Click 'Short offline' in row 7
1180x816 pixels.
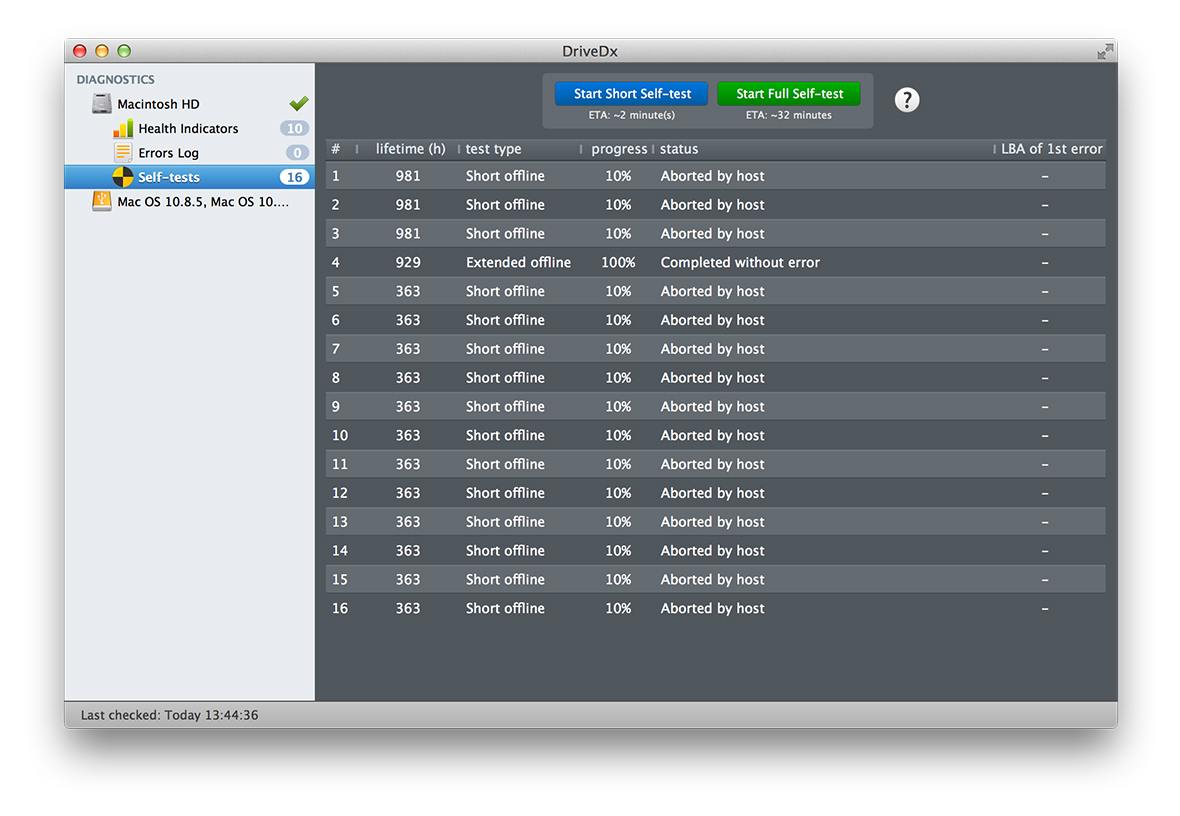click(505, 349)
